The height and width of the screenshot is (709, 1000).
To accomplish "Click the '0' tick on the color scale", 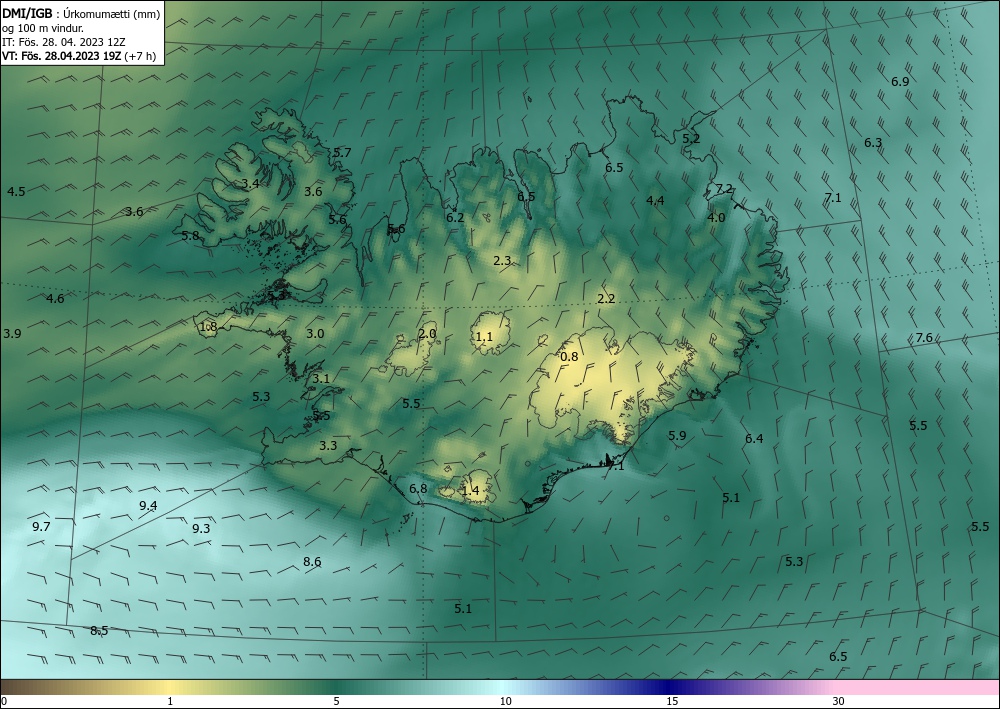I will (x=4, y=701).
